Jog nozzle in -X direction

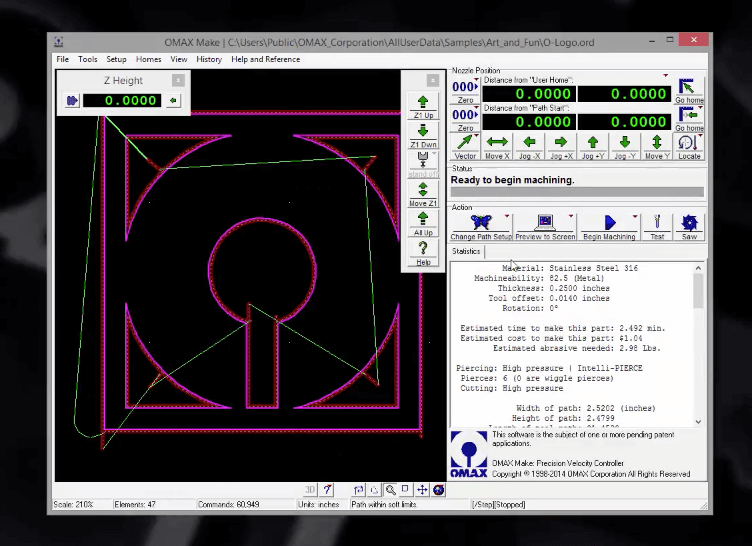pos(529,147)
